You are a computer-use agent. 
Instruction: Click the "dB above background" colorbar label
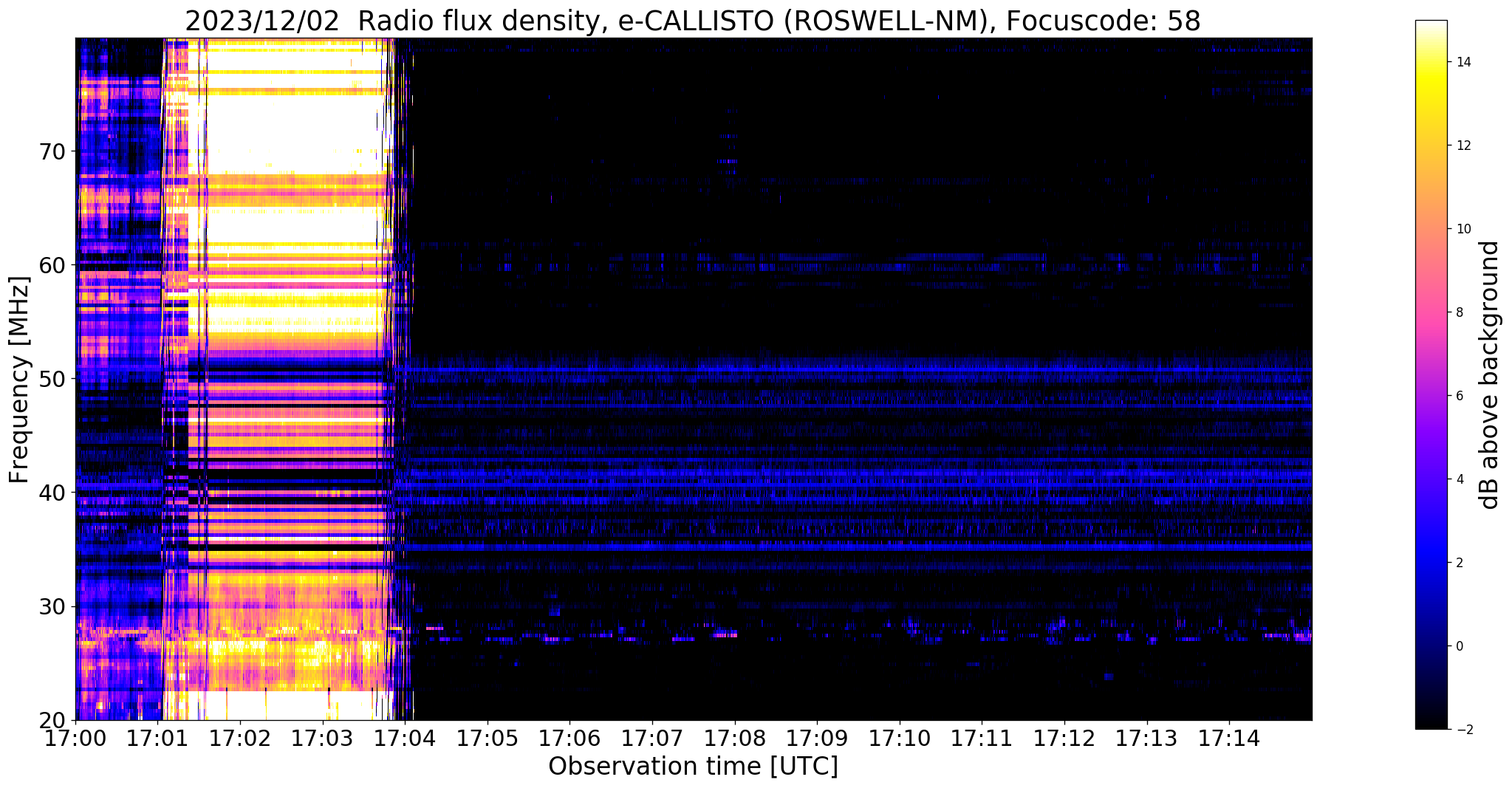[1490, 375]
